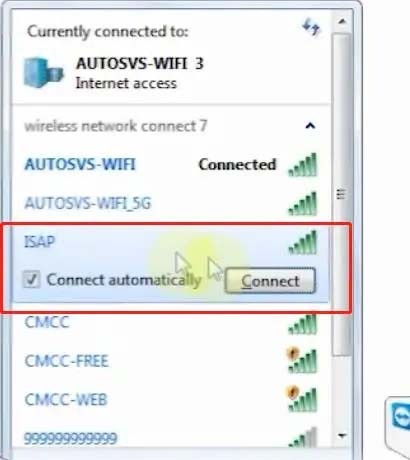410x460 pixels.
Task: Select the connected AUTOSVS-WIFI network
Action: coord(170,165)
